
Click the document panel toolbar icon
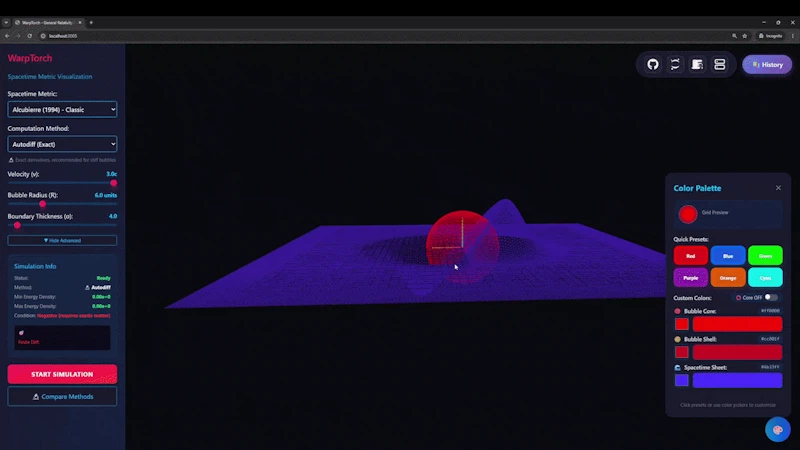697,64
